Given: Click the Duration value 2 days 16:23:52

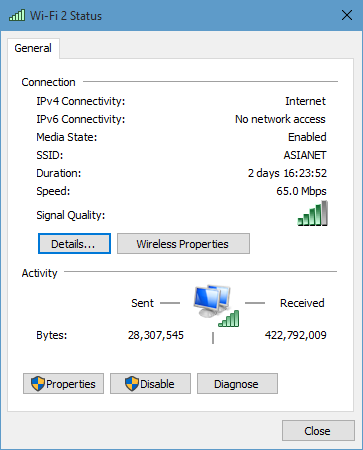Looking at the screenshot, I should coord(287,173).
